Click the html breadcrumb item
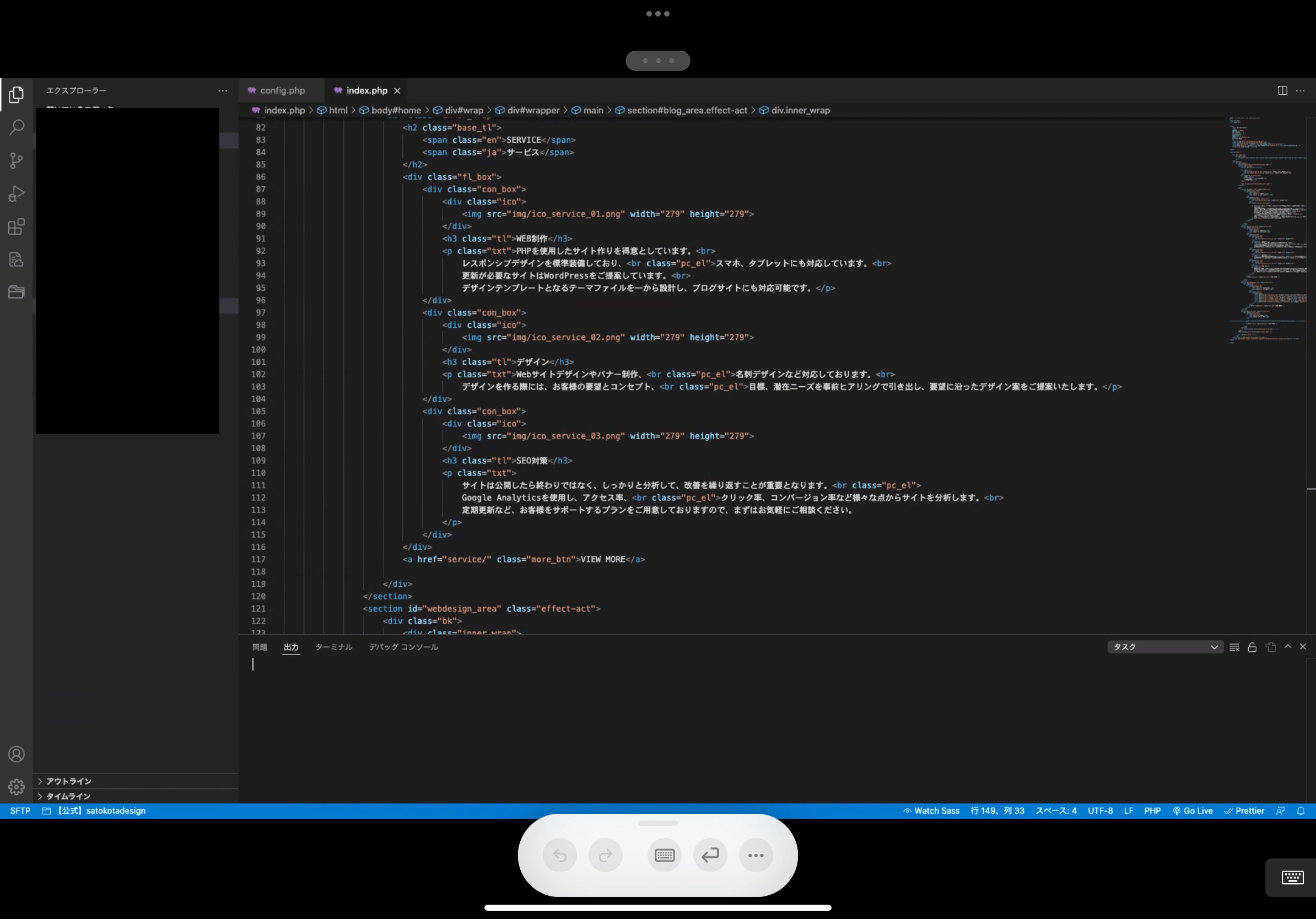Viewport: 1316px width, 919px height. pyautogui.click(x=338, y=110)
